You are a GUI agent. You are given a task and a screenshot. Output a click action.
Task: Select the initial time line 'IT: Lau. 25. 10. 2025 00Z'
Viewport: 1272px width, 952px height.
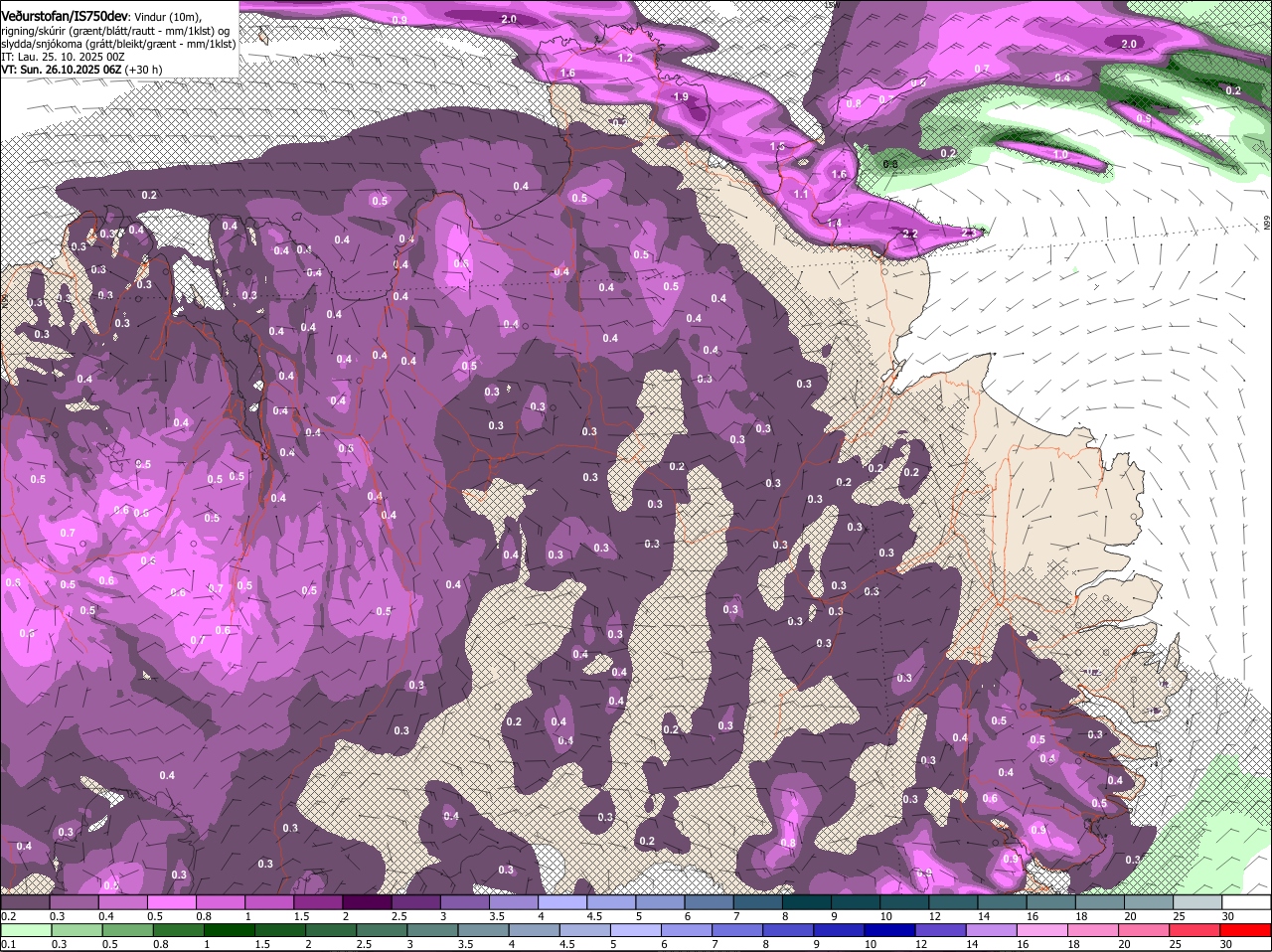coord(63,57)
